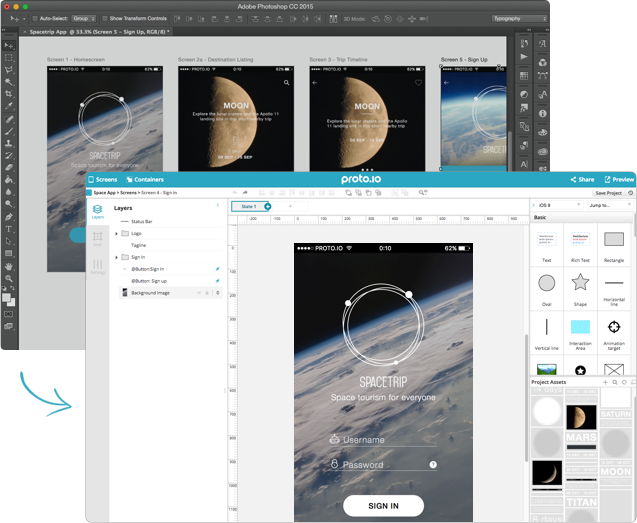This screenshot has height=523, width=637.
Task: Select the State 1 tab
Action: tap(246, 206)
